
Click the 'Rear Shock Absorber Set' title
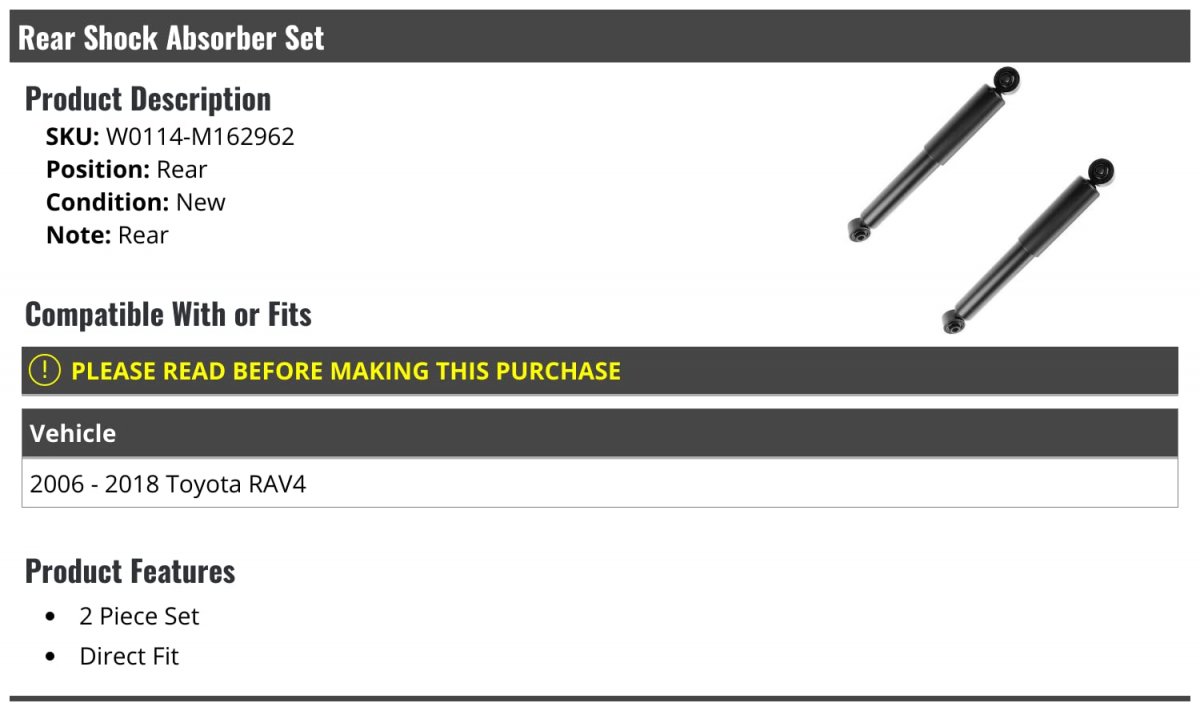[171, 38]
